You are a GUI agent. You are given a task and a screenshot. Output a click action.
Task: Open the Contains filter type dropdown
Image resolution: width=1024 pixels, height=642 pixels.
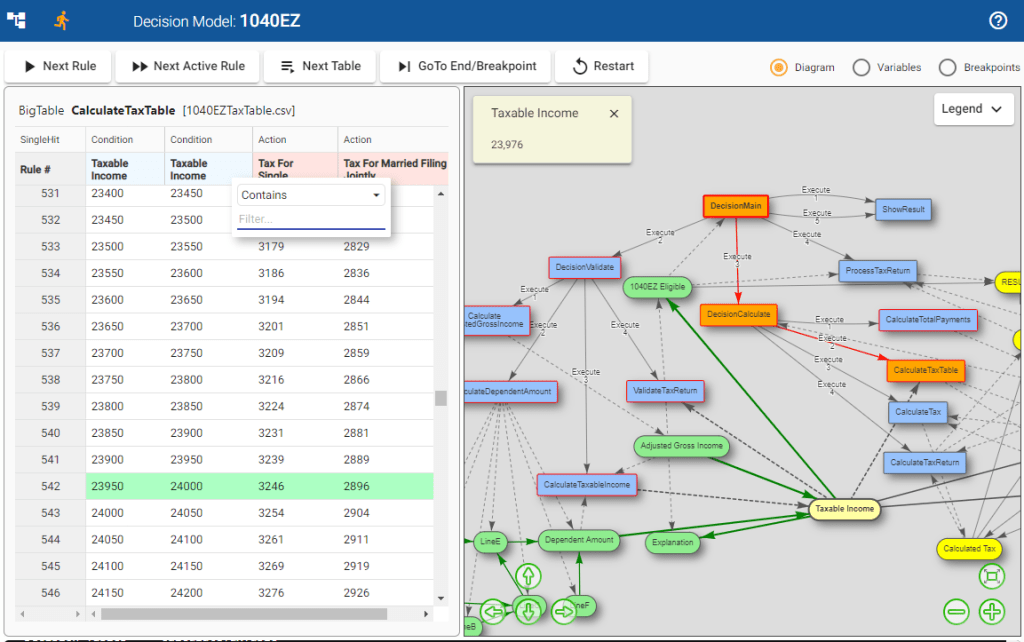pyautogui.click(x=311, y=195)
